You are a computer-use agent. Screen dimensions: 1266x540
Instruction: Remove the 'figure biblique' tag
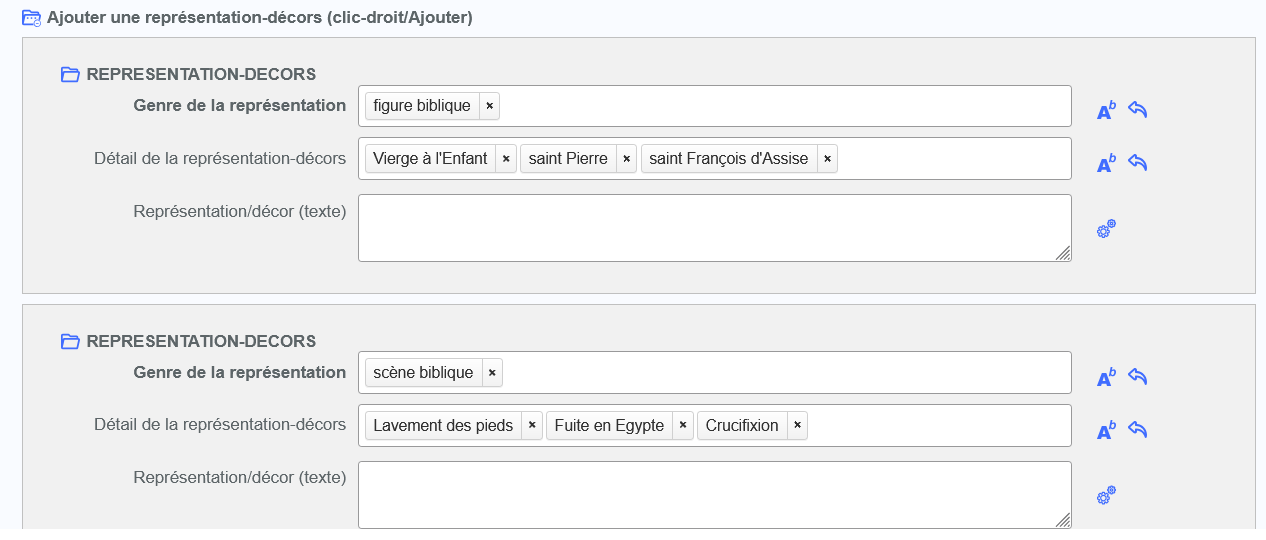[489, 106]
